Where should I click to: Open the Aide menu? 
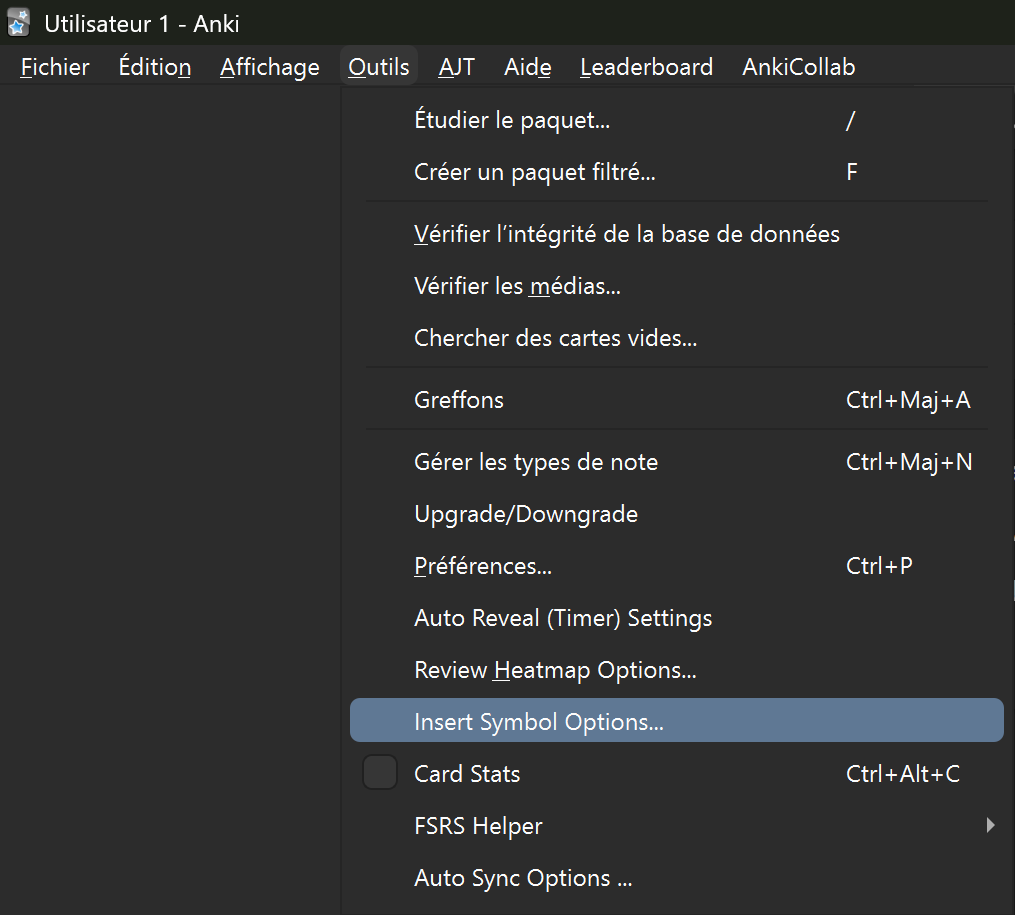[x=527, y=67]
